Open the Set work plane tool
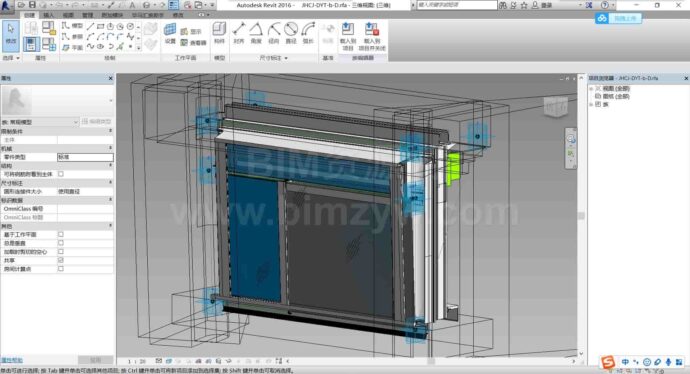Viewport: 690px width, 374px height. coord(170,34)
